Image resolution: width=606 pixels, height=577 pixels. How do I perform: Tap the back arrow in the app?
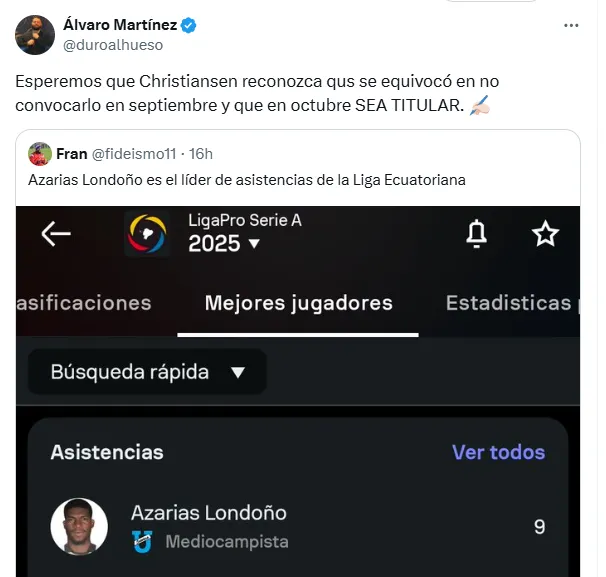[x=56, y=234]
